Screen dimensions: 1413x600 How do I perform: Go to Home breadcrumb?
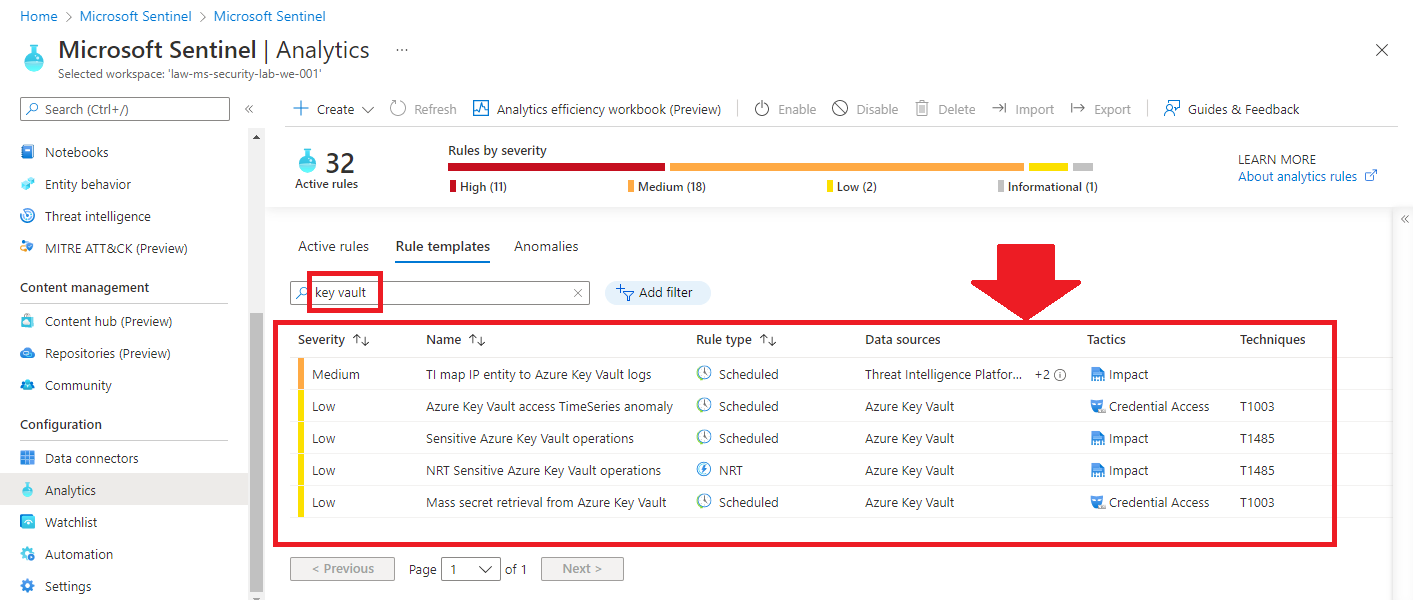coord(39,16)
